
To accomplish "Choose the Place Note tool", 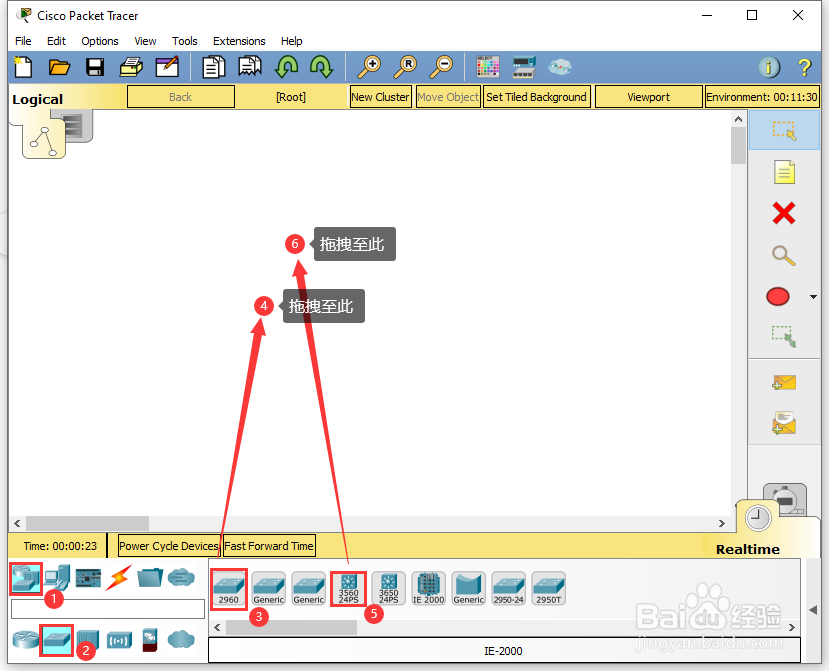I will [784, 172].
